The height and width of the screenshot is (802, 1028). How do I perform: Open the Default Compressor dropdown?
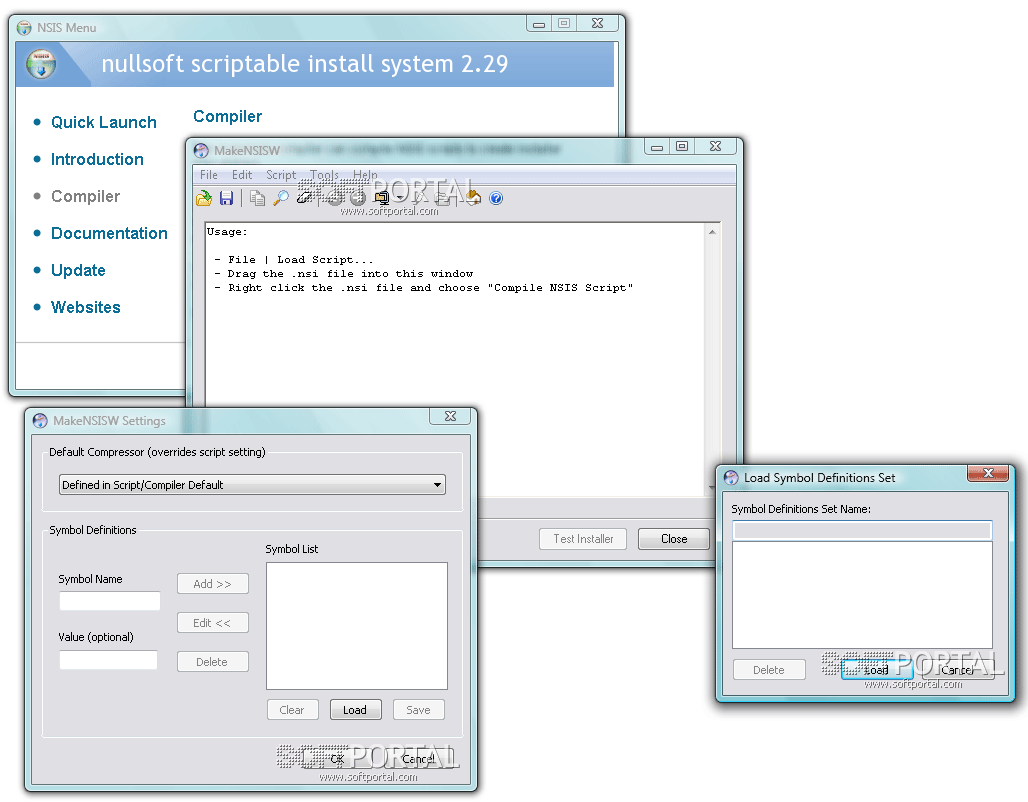252,485
